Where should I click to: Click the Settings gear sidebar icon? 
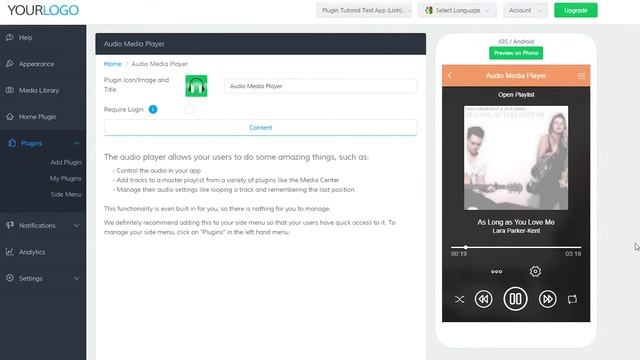coord(10,278)
